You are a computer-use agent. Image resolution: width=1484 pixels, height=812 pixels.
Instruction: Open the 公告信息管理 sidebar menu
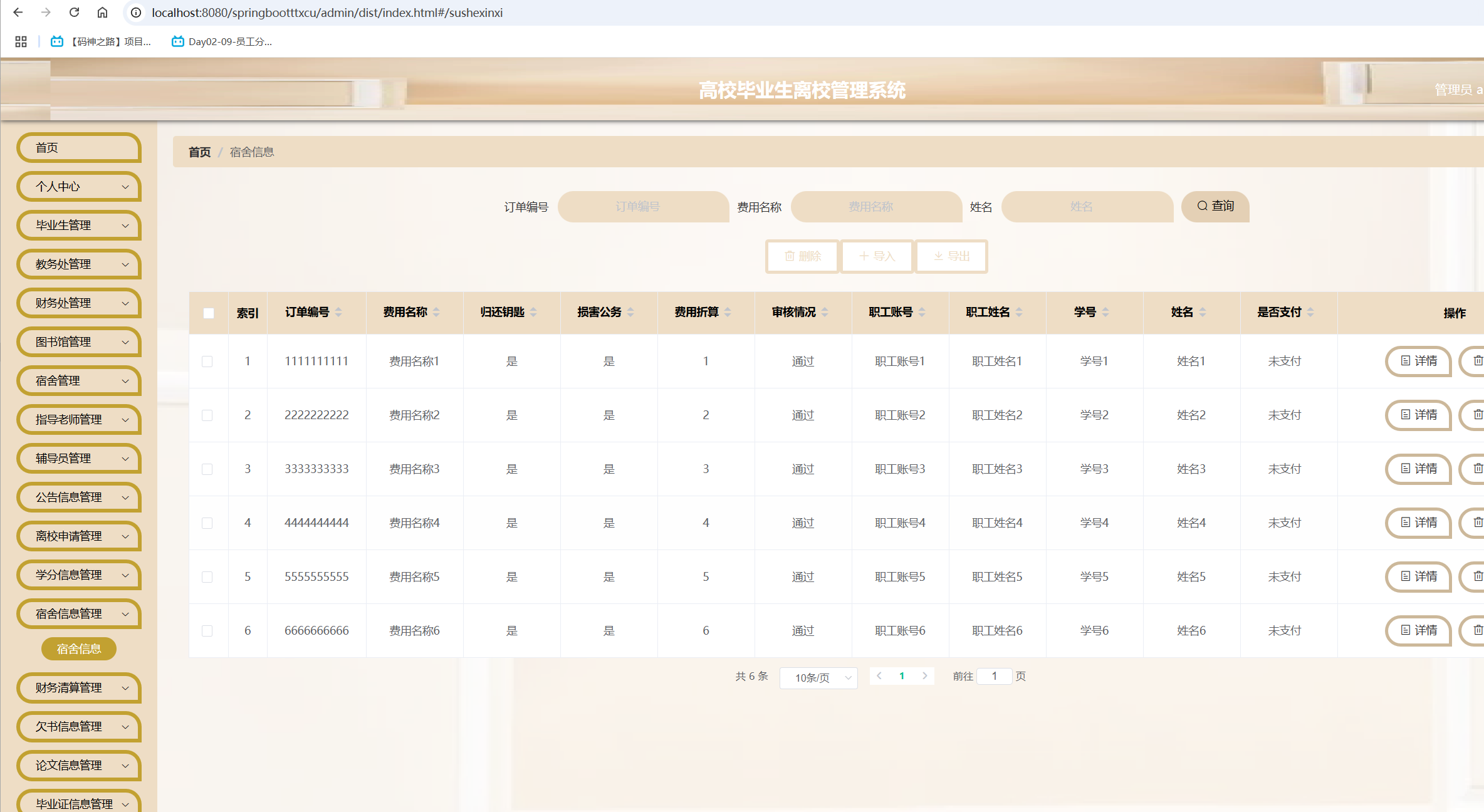79,497
